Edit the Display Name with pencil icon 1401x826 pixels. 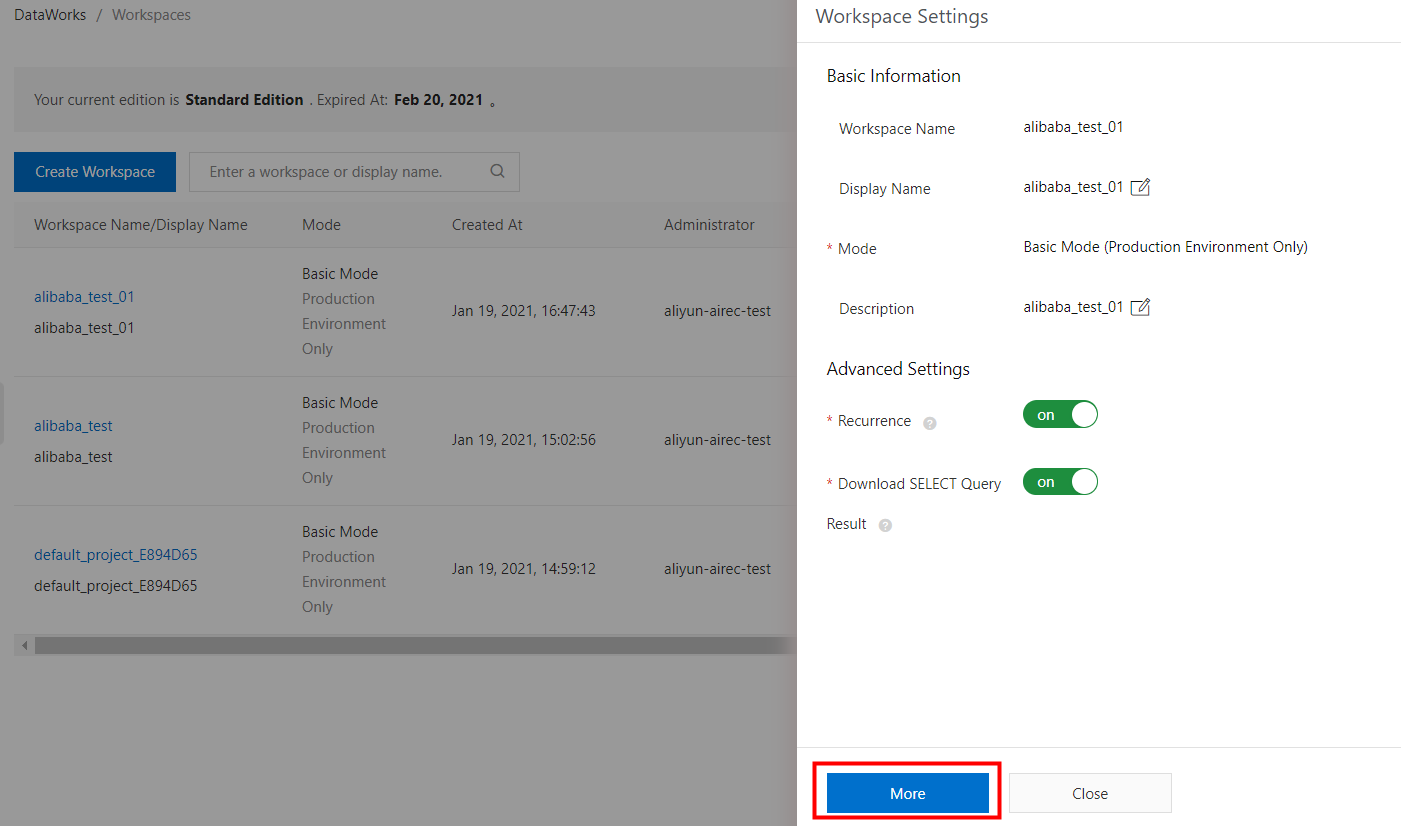pos(1140,187)
